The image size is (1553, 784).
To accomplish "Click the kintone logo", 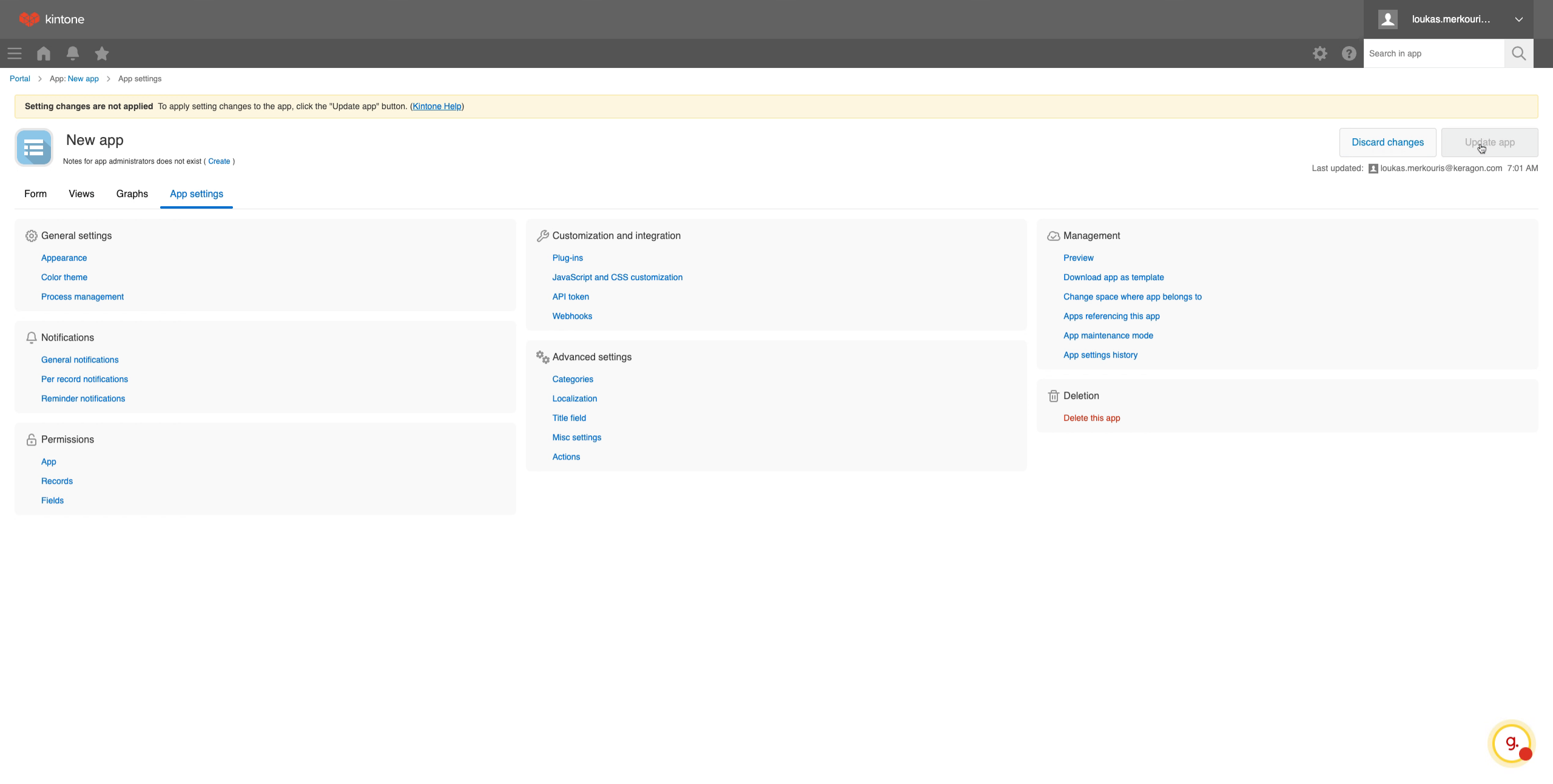I will click(52, 19).
